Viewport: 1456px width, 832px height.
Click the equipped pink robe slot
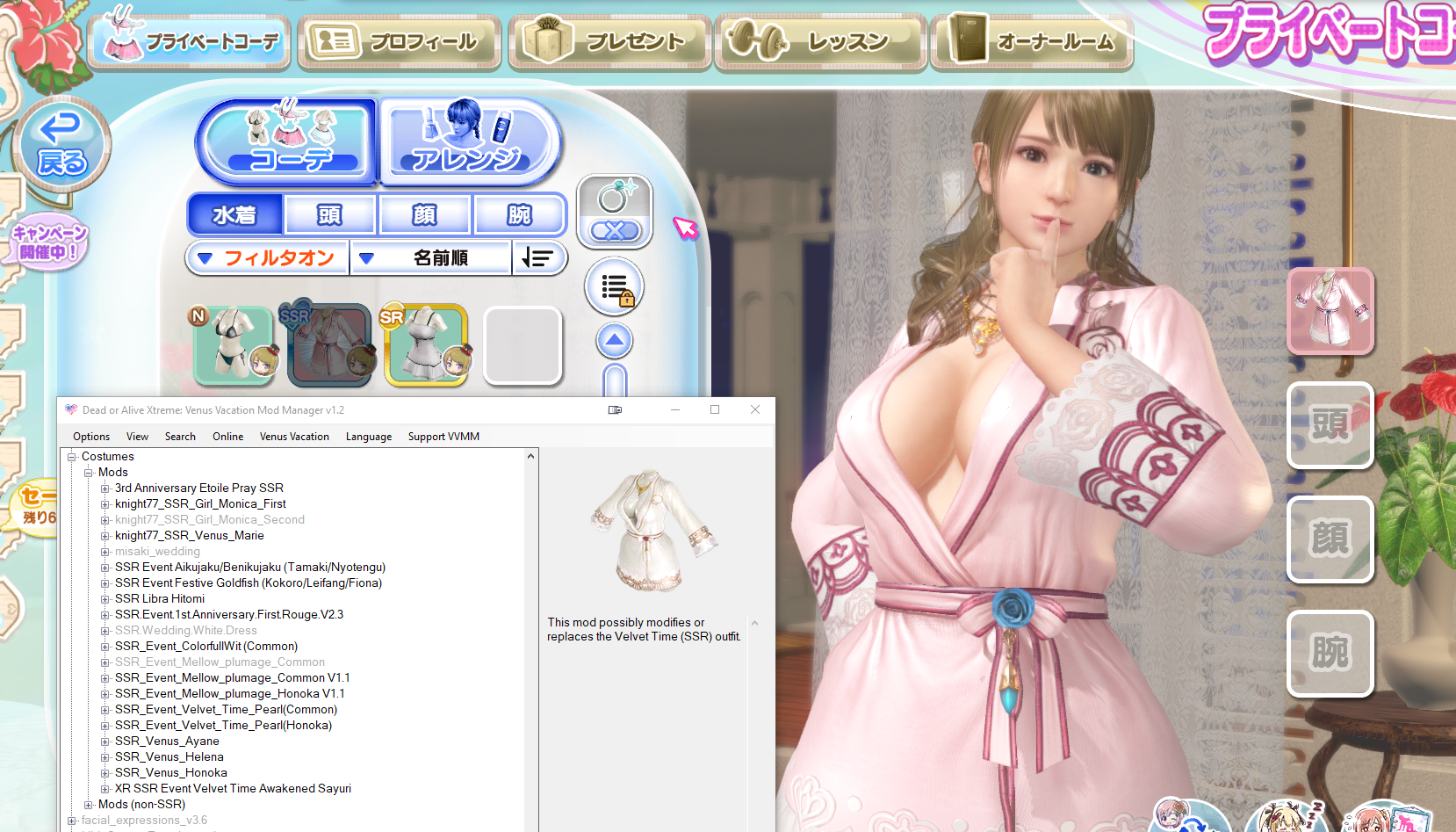[1330, 311]
